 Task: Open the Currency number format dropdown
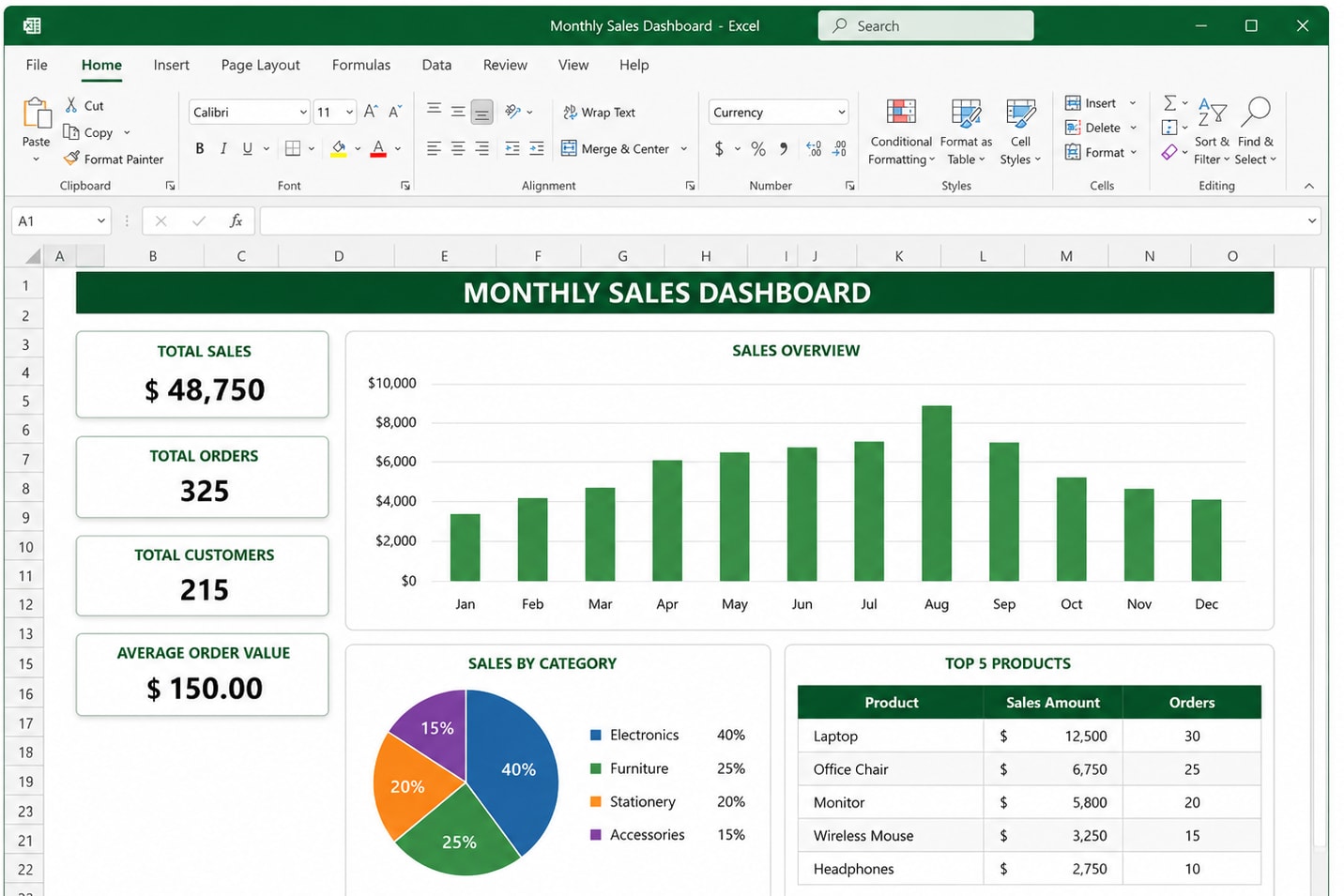coord(841,113)
